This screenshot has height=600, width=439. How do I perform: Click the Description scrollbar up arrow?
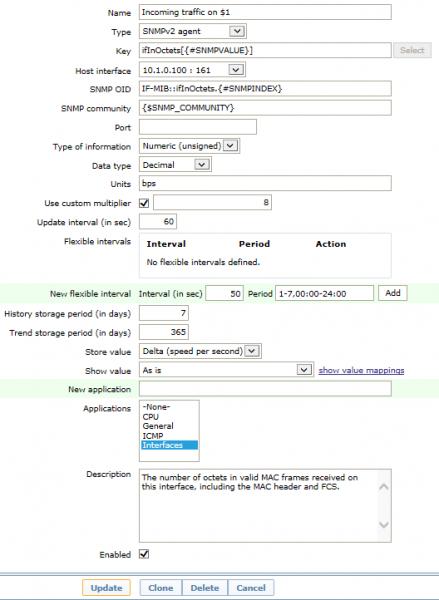384,487
